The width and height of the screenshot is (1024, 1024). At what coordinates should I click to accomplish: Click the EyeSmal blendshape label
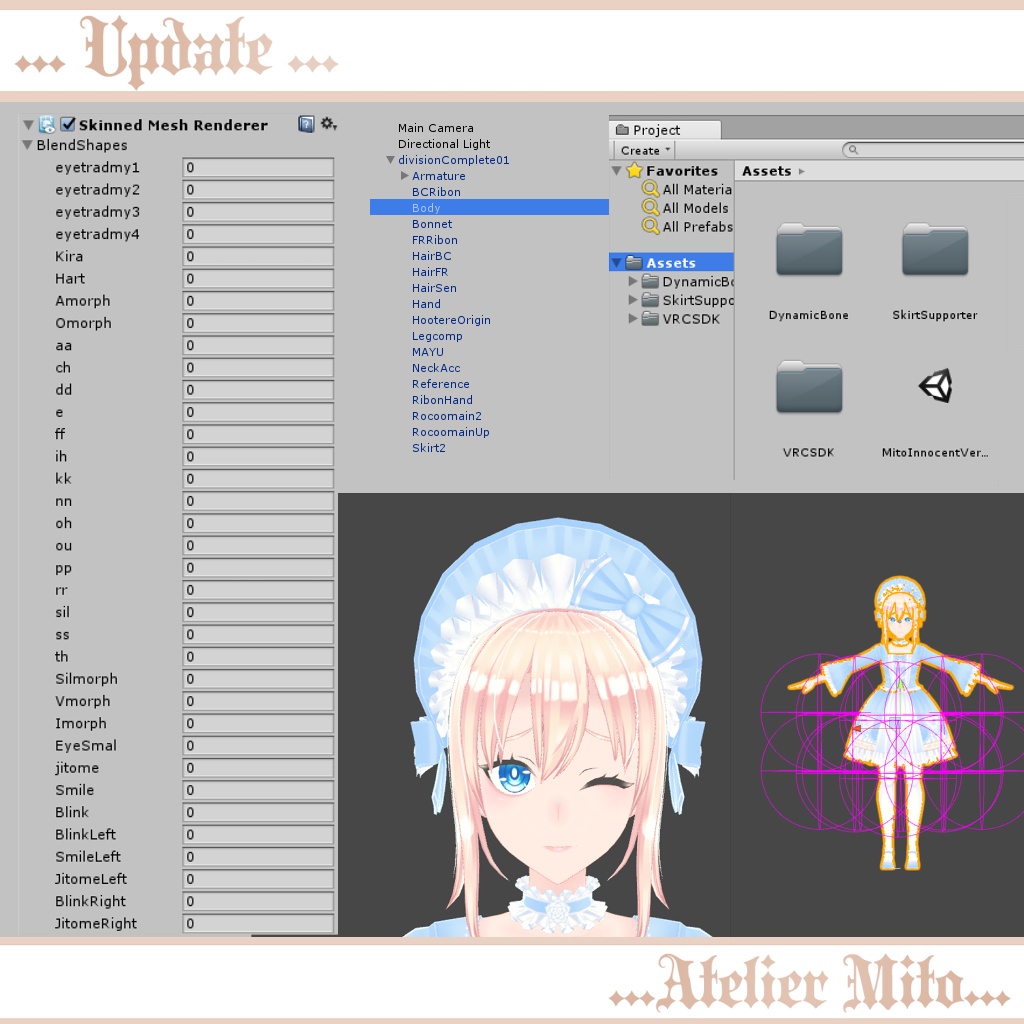pyautogui.click(x=86, y=745)
